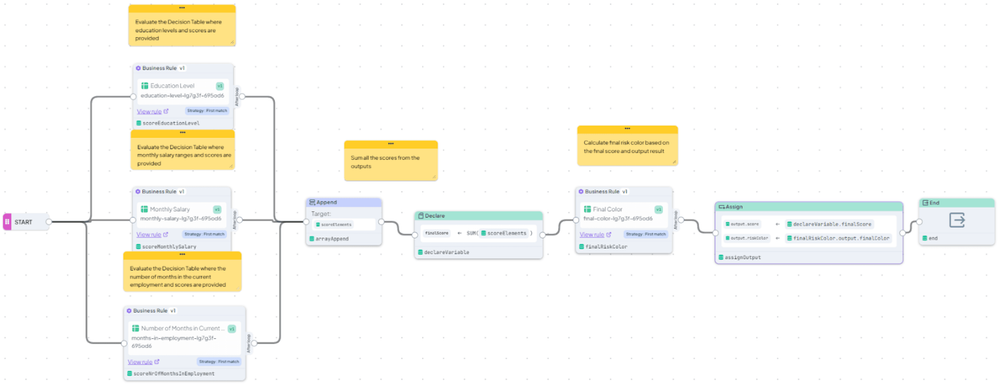
Task: Click the database icon beside finalRiskColor label
Action: (581, 246)
